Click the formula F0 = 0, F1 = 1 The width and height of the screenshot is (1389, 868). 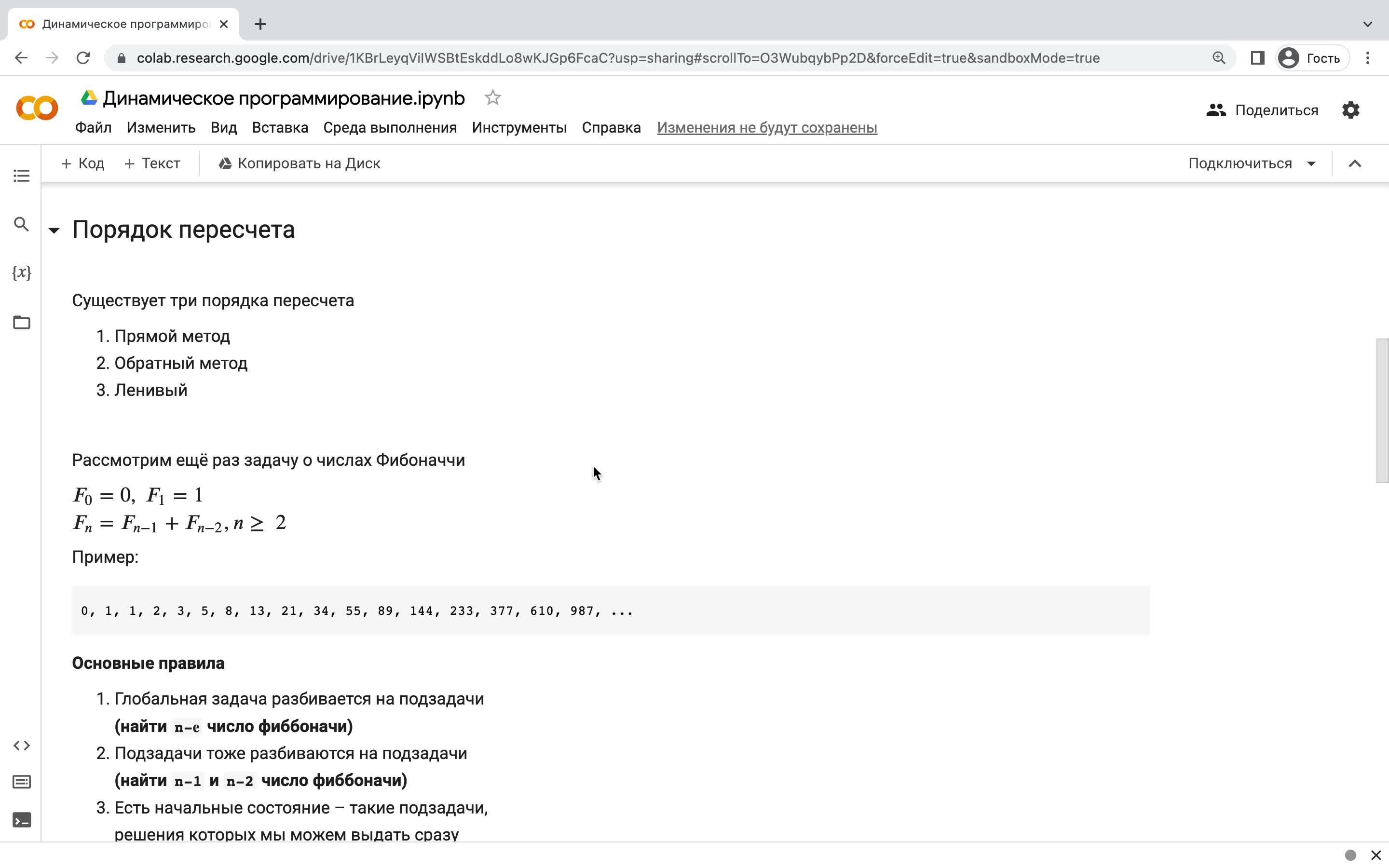pyautogui.click(x=138, y=495)
